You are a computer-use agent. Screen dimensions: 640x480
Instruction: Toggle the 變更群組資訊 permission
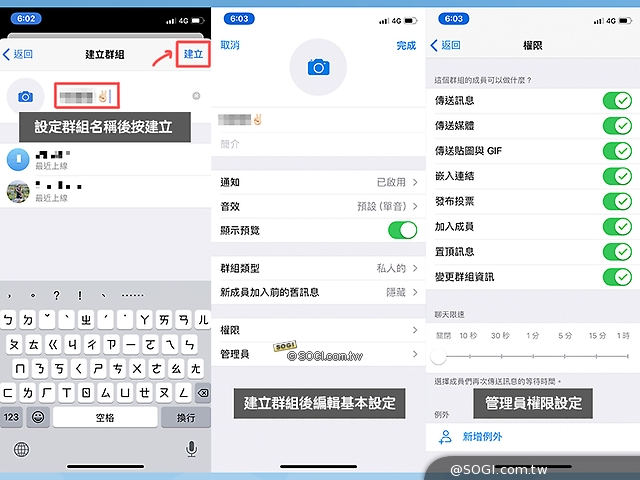pos(617,277)
